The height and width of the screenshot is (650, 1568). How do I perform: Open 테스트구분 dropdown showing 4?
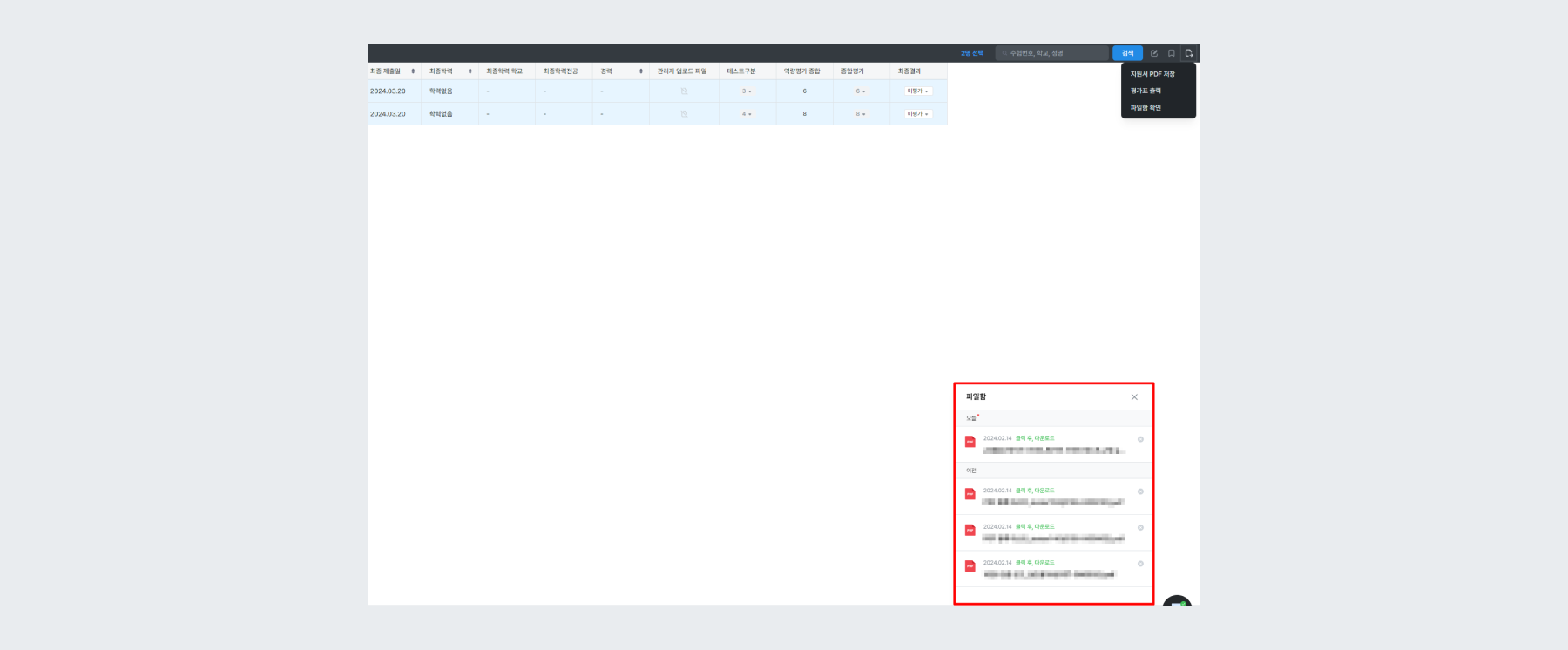pyautogui.click(x=747, y=114)
